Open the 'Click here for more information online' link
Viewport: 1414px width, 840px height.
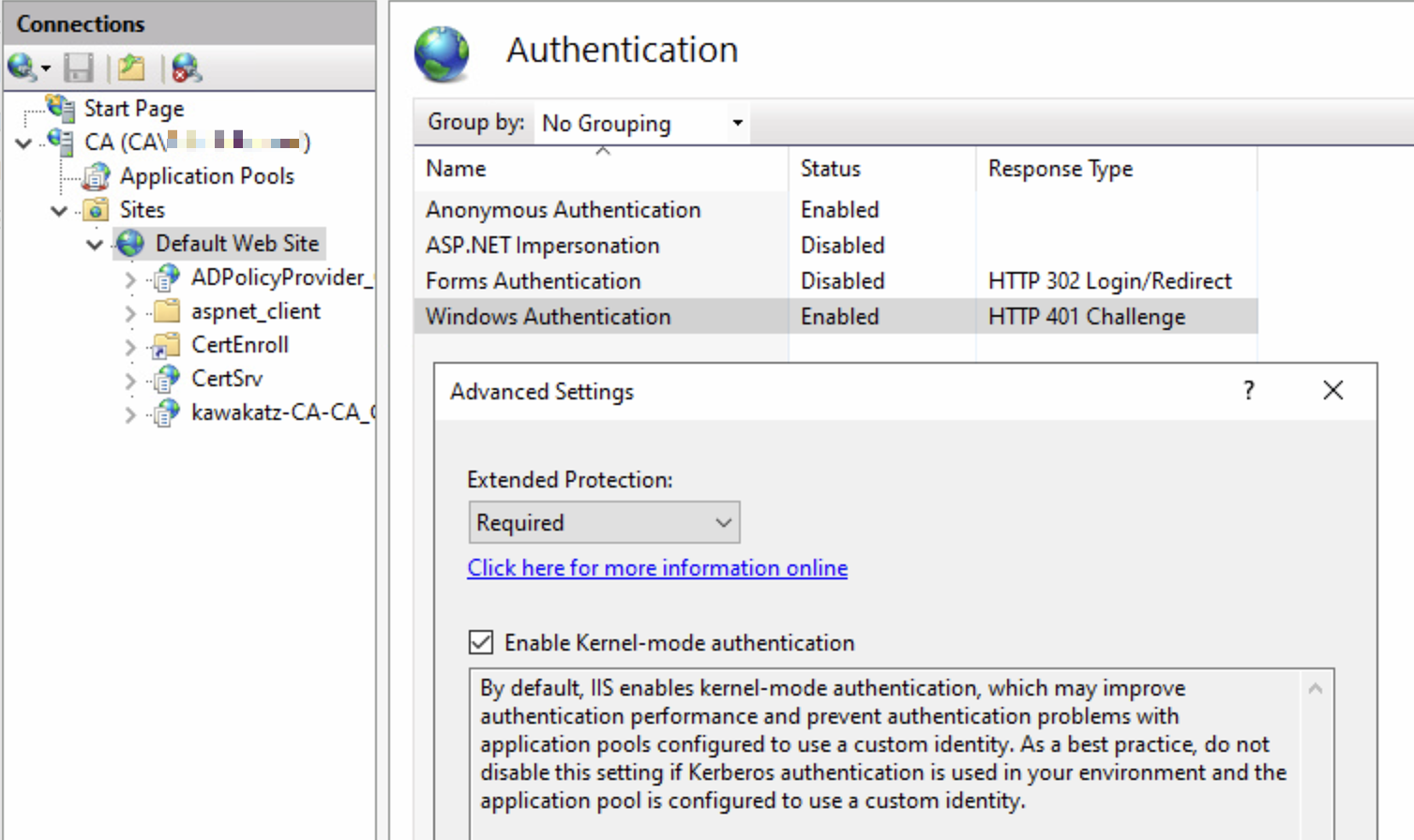click(657, 568)
